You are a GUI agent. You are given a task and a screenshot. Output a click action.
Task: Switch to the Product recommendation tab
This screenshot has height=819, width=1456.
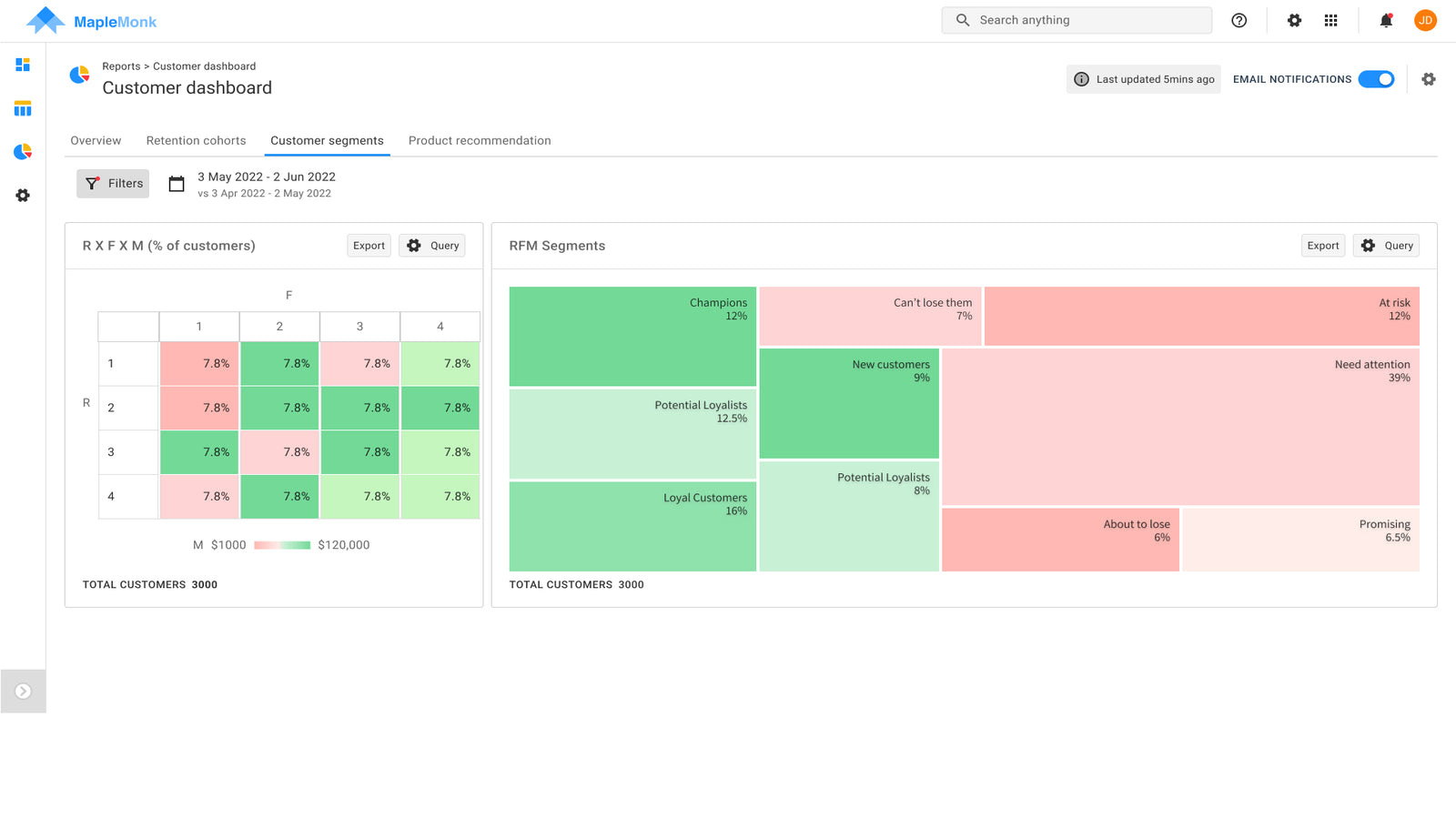(480, 140)
